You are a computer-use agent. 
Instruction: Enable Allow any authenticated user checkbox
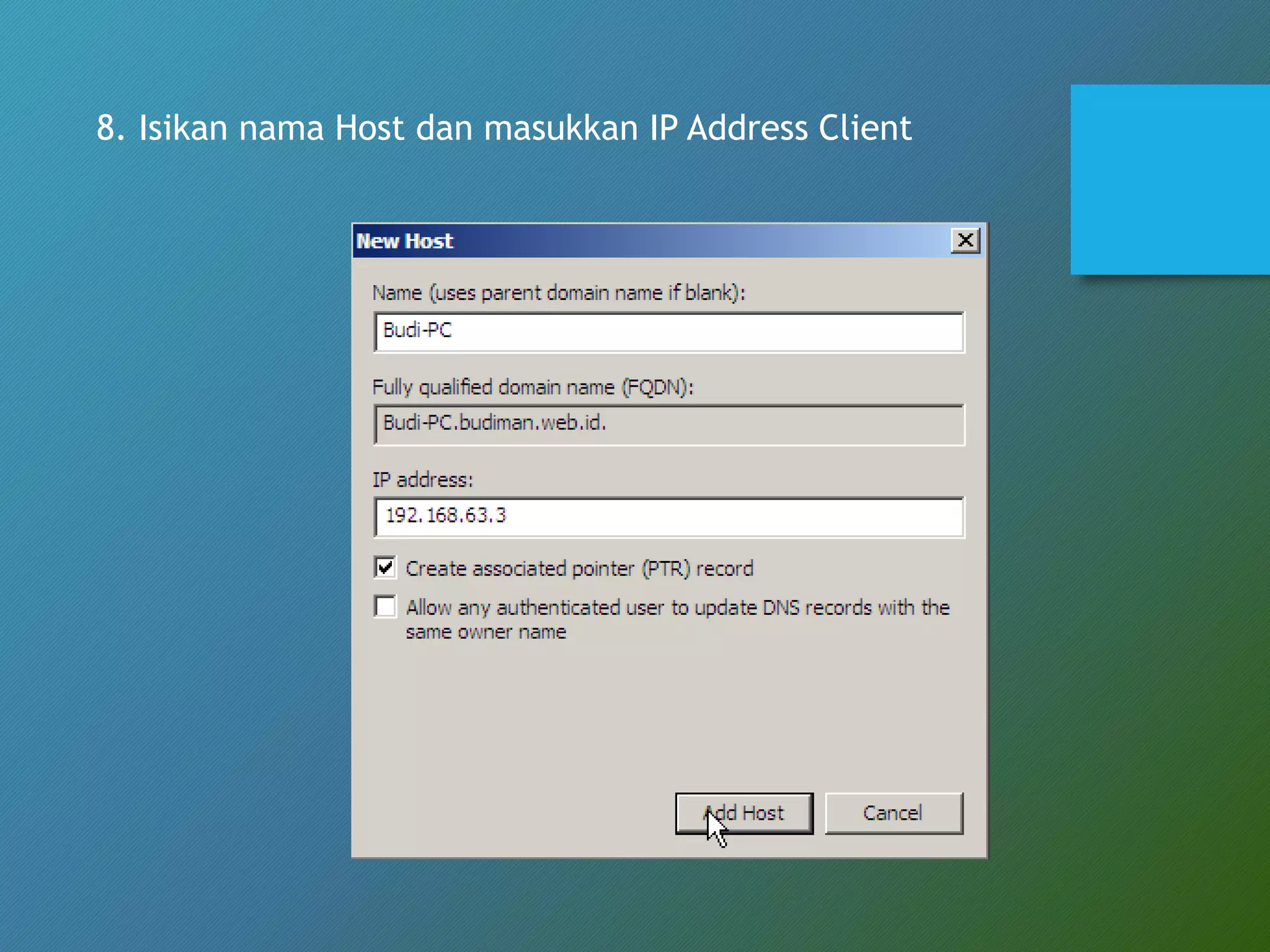(x=385, y=606)
